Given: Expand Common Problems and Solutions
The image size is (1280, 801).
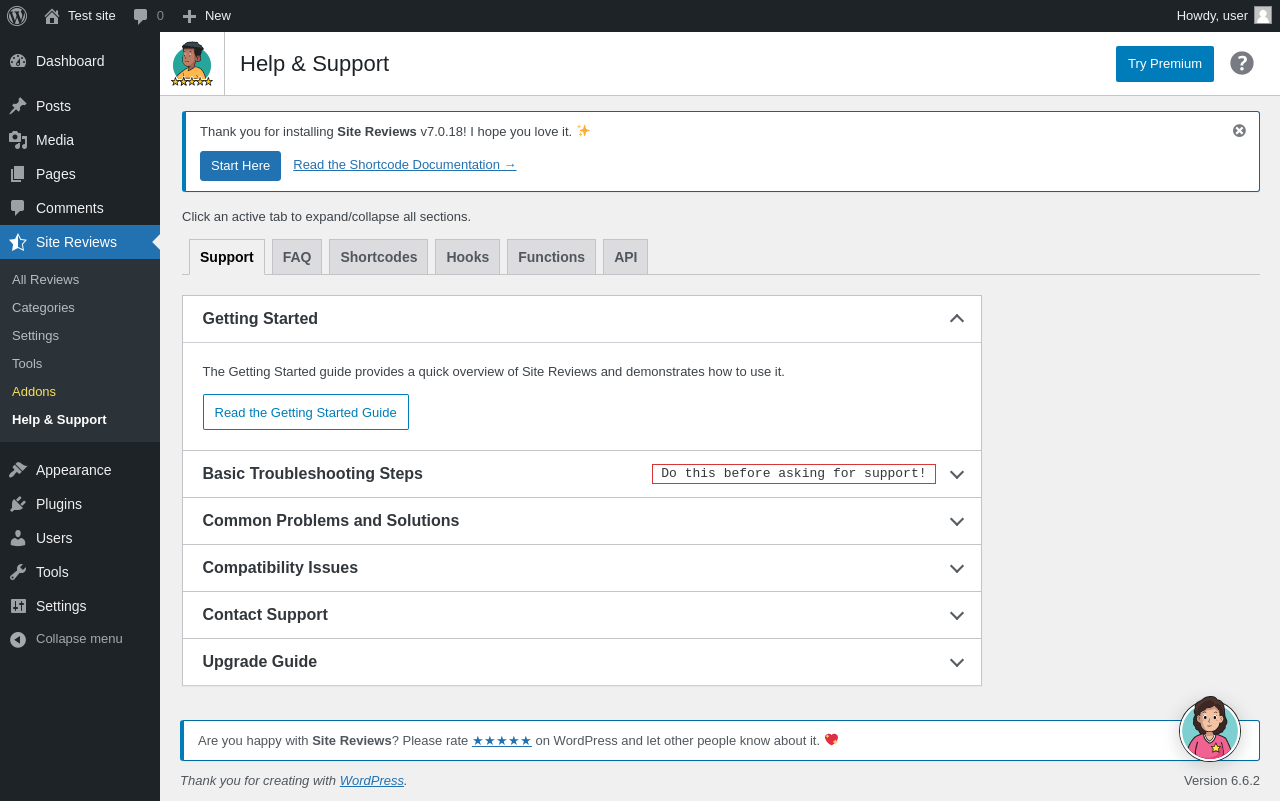Looking at the screenshot, I should point(957,521).
